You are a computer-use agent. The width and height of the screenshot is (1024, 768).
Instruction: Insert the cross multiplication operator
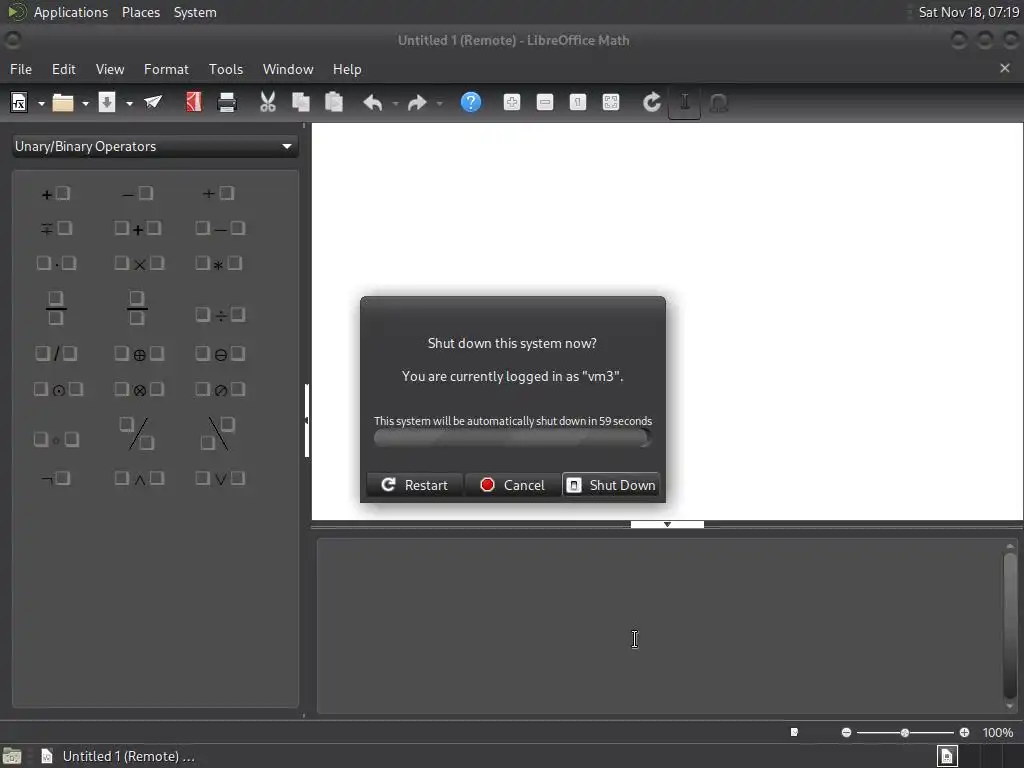(138, 263)
